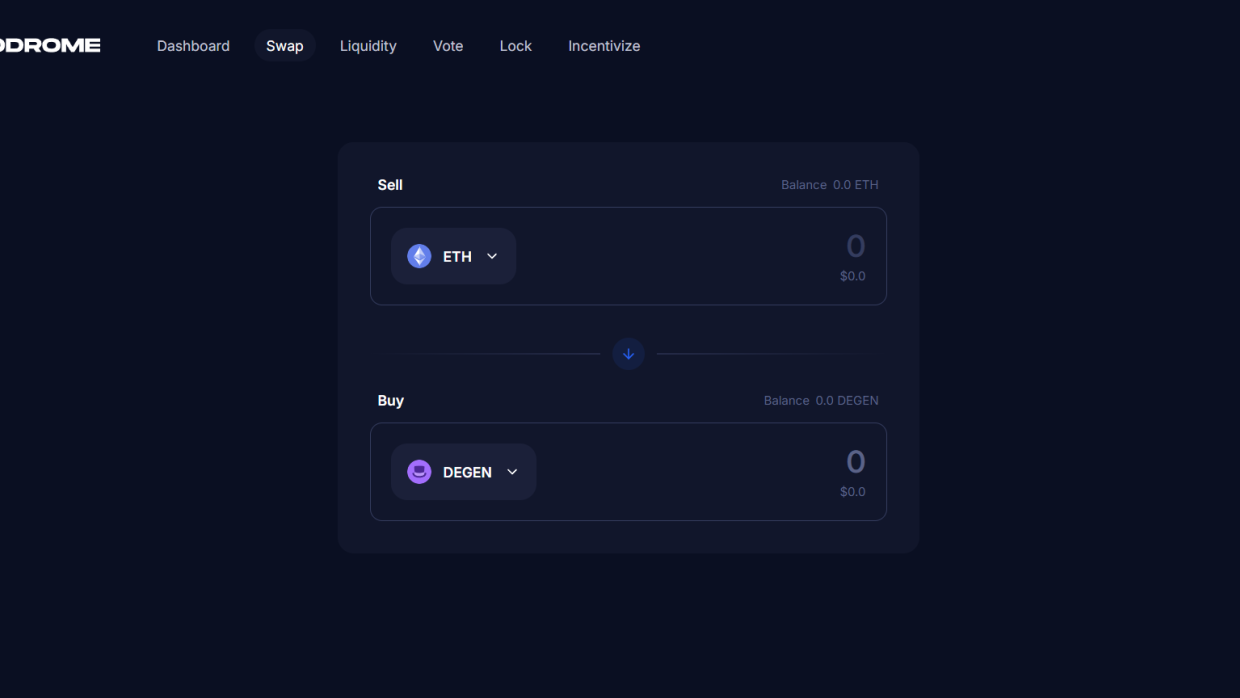This screenshot has width=1240, height=698.
Task: Select the Swap tab
Action: (x=285, y=46)
